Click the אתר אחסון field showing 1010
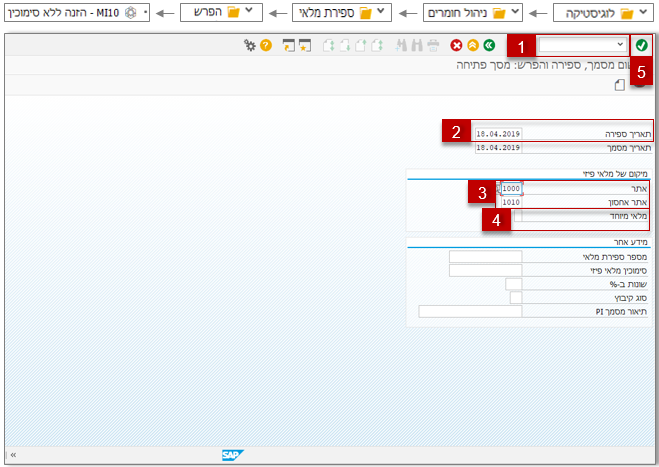This screenshot has width=659, height=467. coord(511,202)
